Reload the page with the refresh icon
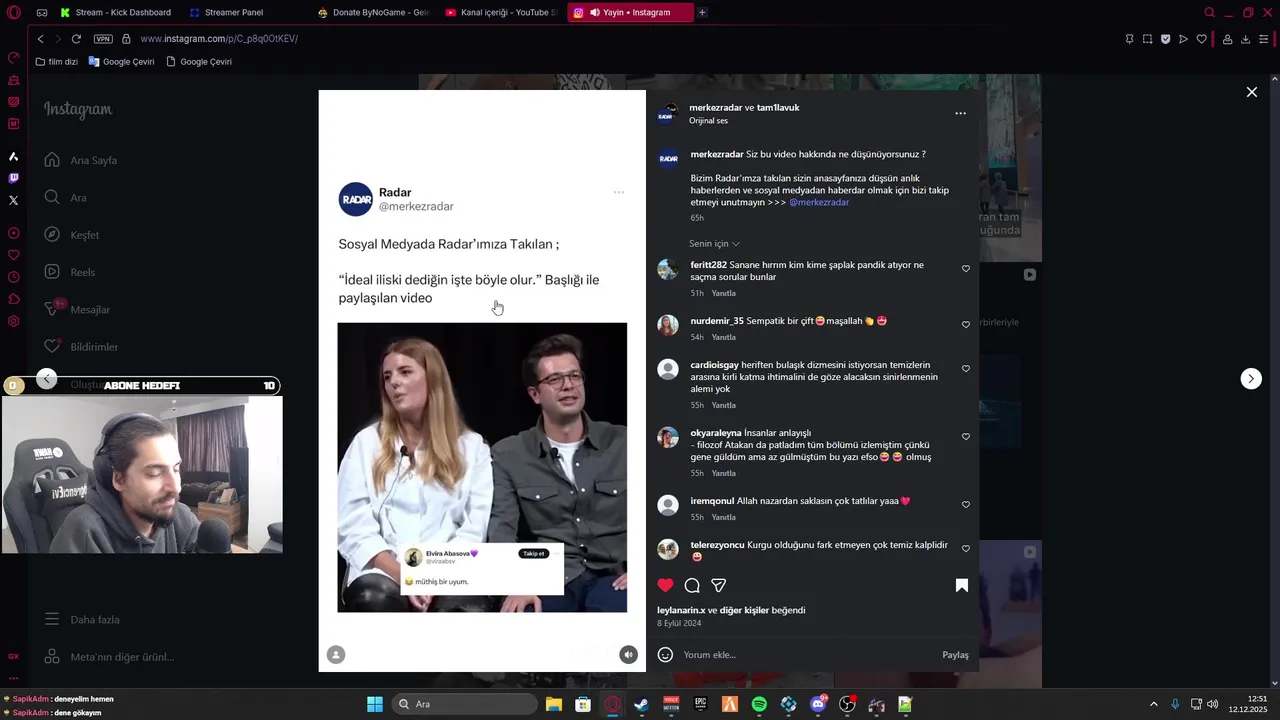Image resolution: width=1280 pixels, height=720 pixels. 76,39
